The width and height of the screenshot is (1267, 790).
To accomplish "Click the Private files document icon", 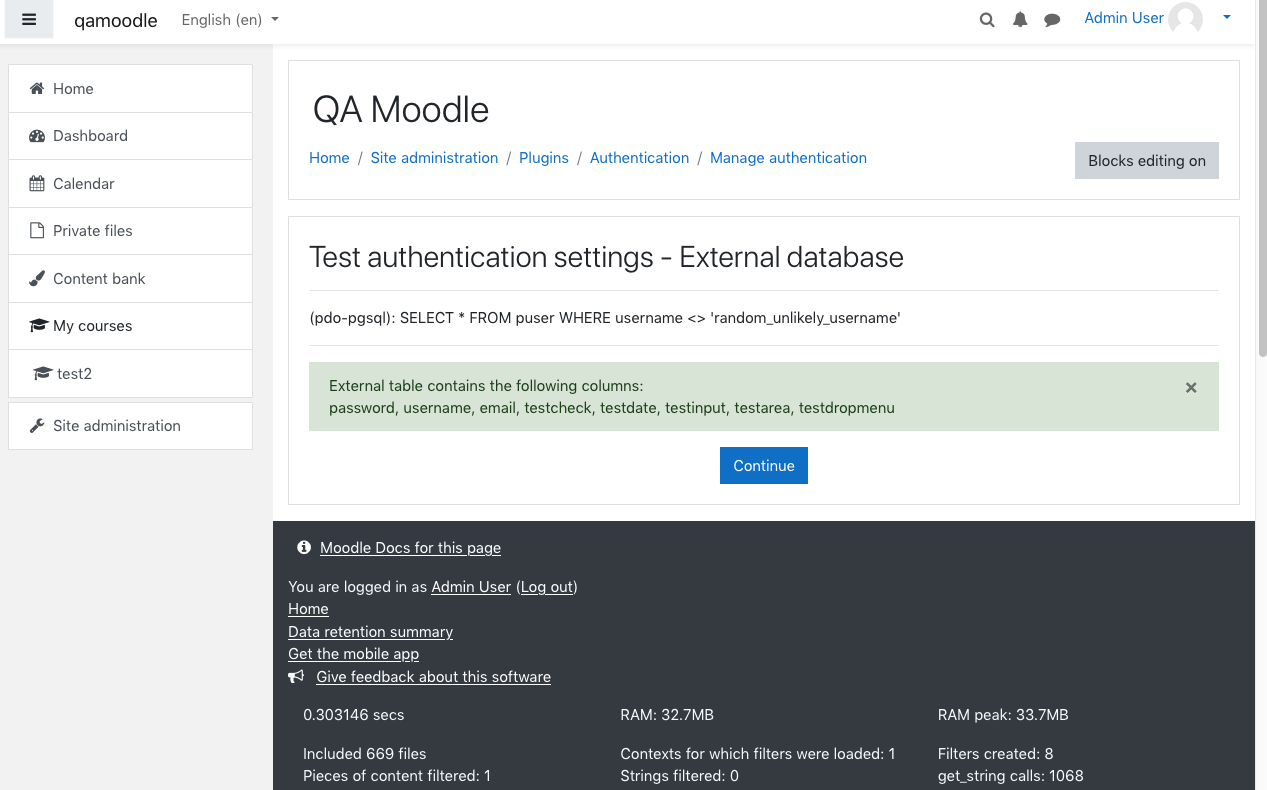I will click(x=37, y=231).
